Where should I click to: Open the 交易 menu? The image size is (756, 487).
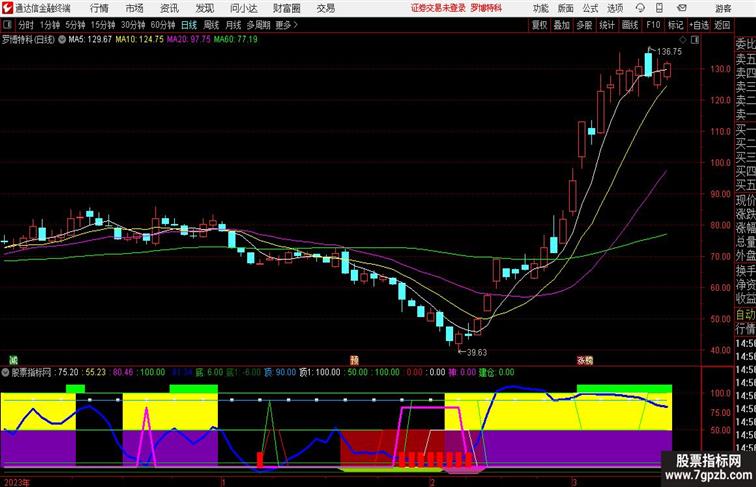point(325,8)
